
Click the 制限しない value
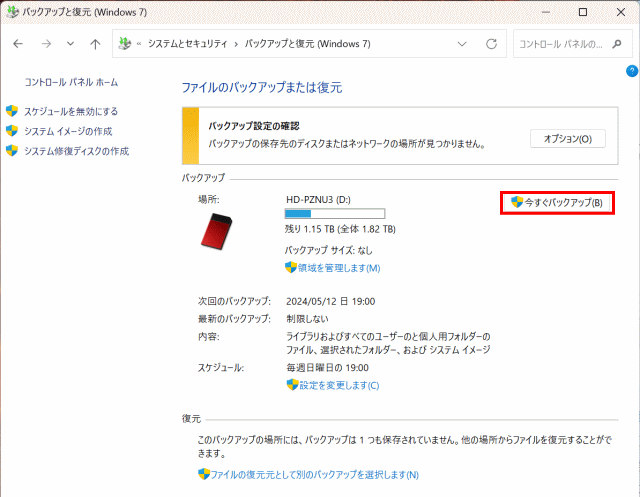[307, 318]
